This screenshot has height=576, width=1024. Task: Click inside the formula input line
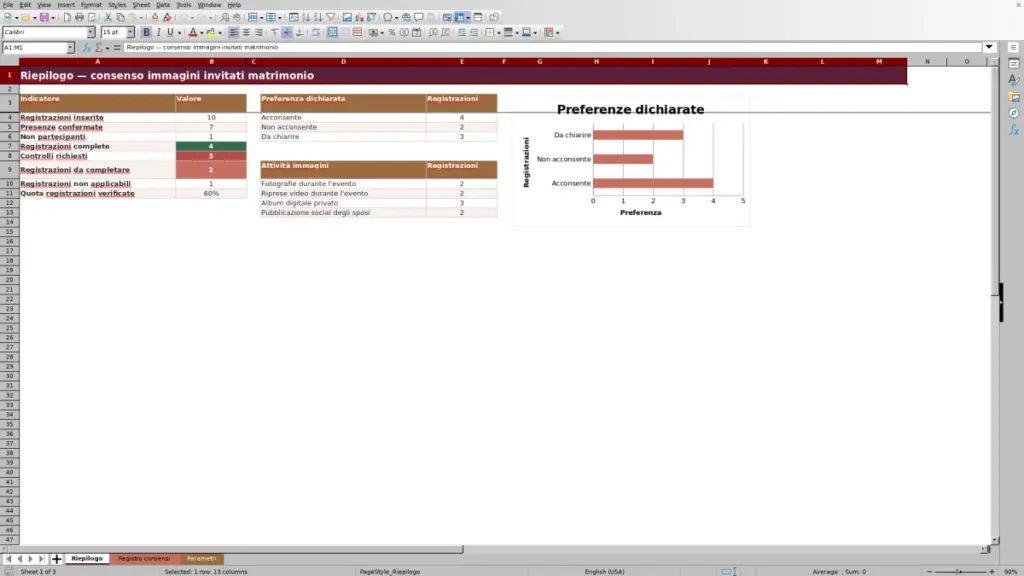pos(552,48)
